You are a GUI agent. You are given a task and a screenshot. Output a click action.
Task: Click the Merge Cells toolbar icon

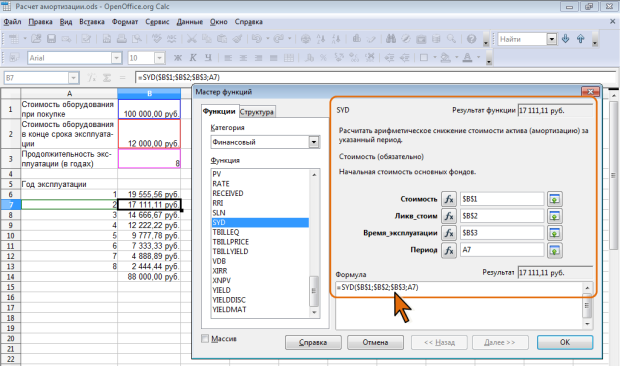pos(289,58)
